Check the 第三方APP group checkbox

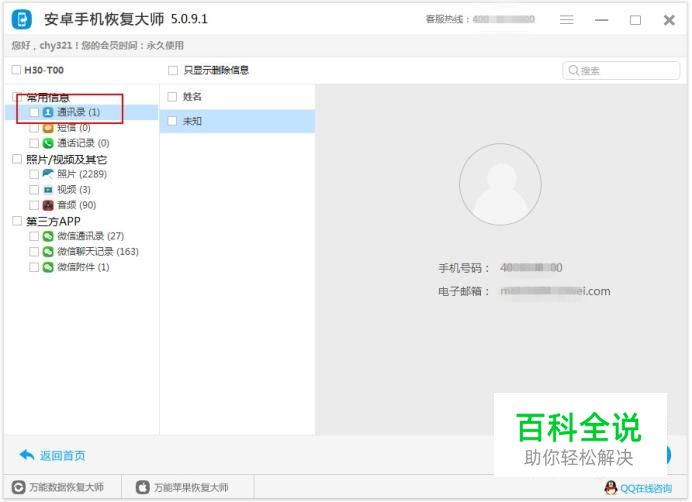tap(17, 221)
